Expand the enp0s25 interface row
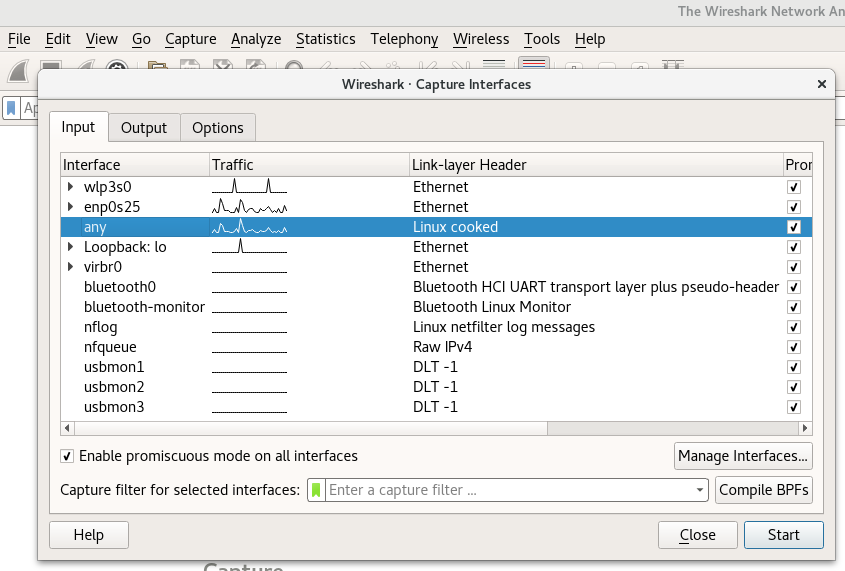The height and width of the screenshot is (571, 845). 70,207
